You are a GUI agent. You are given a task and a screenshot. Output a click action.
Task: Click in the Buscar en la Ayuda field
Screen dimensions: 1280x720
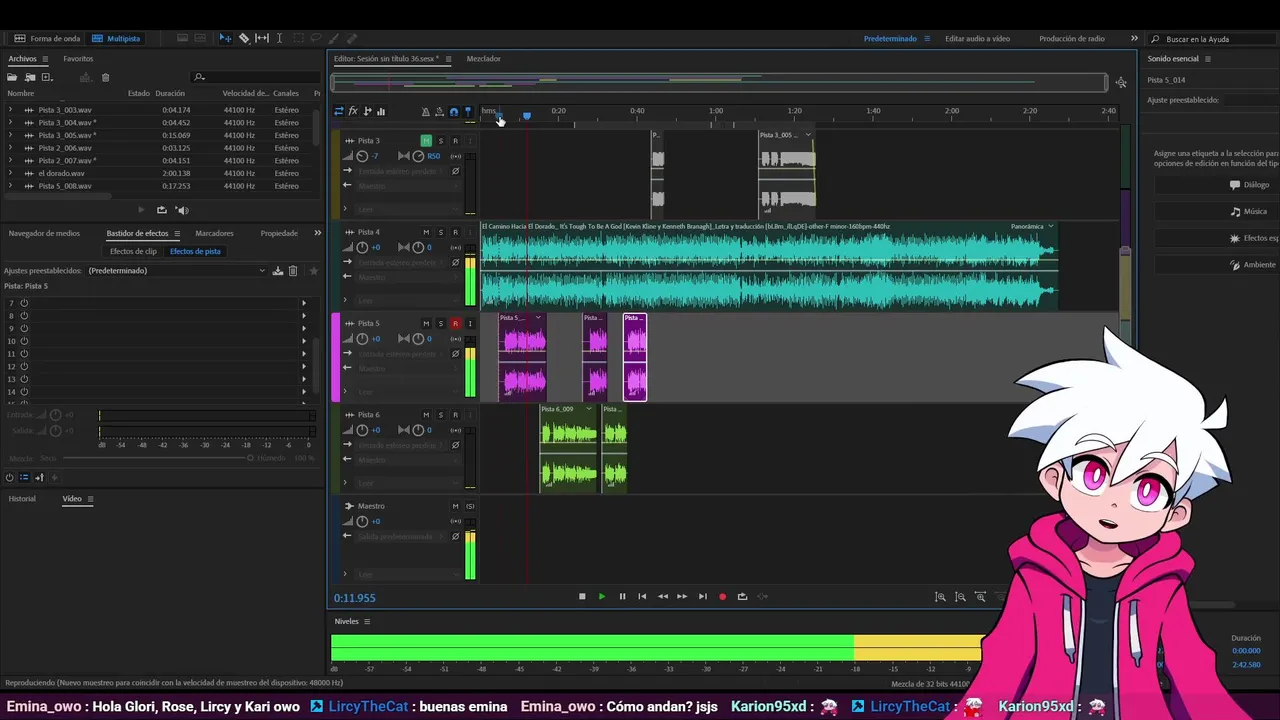1212,39
